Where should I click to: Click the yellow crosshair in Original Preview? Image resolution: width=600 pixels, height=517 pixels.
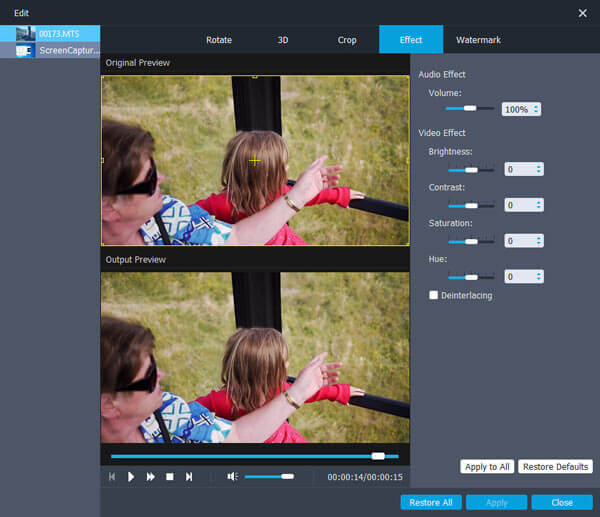(254, 161)
